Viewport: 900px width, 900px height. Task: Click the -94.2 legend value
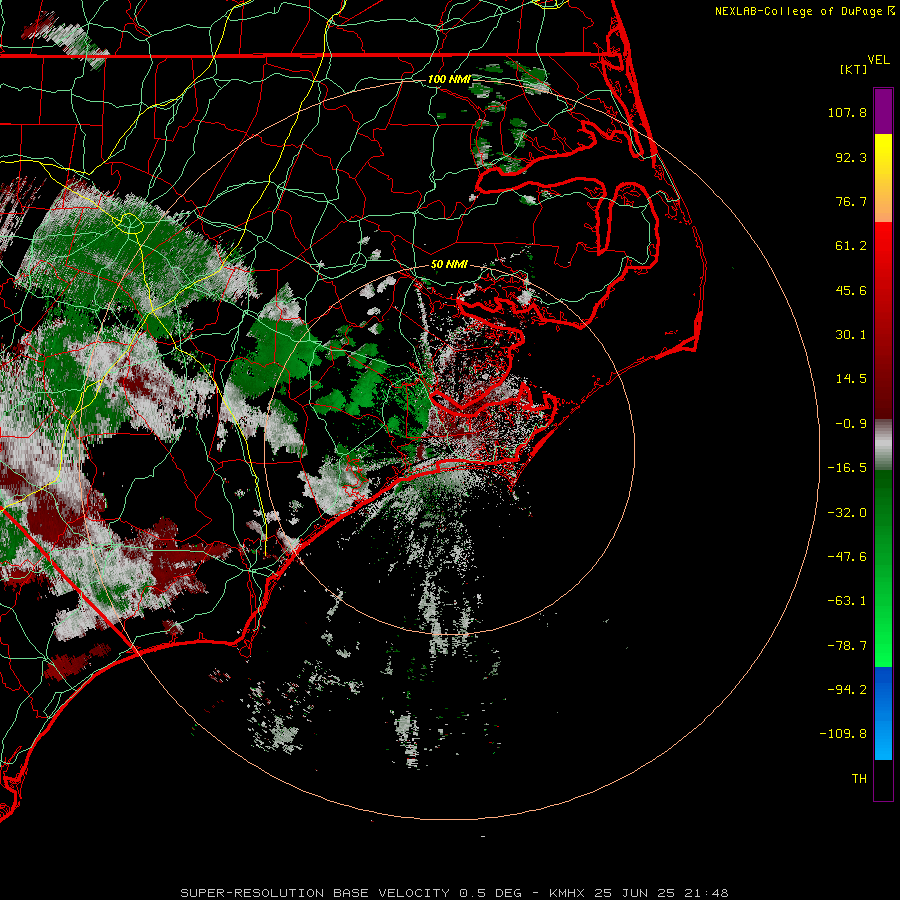[847, 689]
